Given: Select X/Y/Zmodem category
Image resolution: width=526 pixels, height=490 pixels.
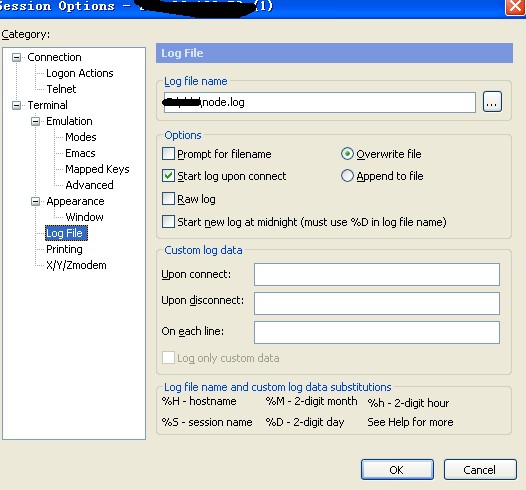Looking at the screenshot, I should click(x=76, y=265).
